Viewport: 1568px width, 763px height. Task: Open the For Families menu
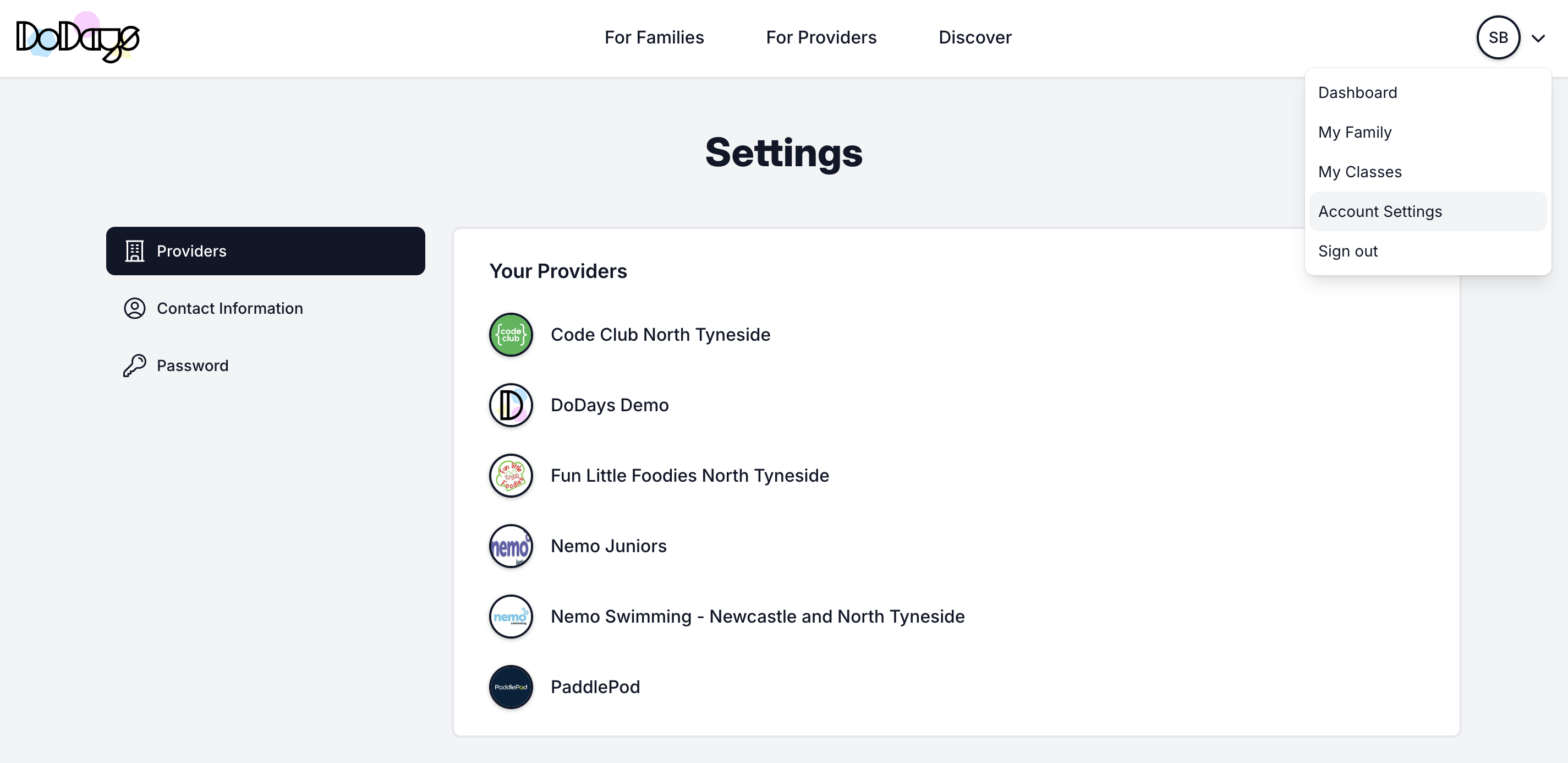[x=654, y=37]
